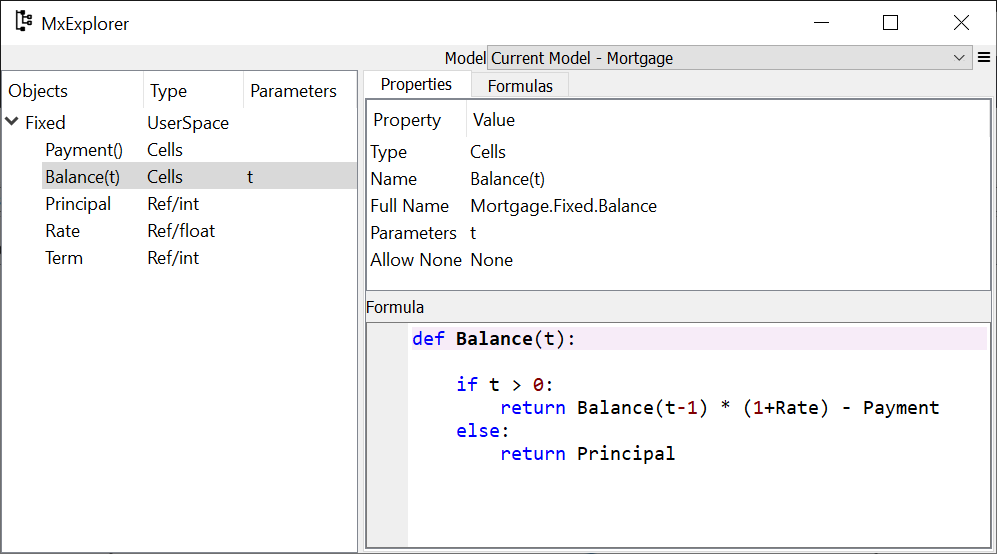Image resolution: width=997 pixels, height=554 pixels.
Task: Click the Parameters column header
Action: [293, 91]
